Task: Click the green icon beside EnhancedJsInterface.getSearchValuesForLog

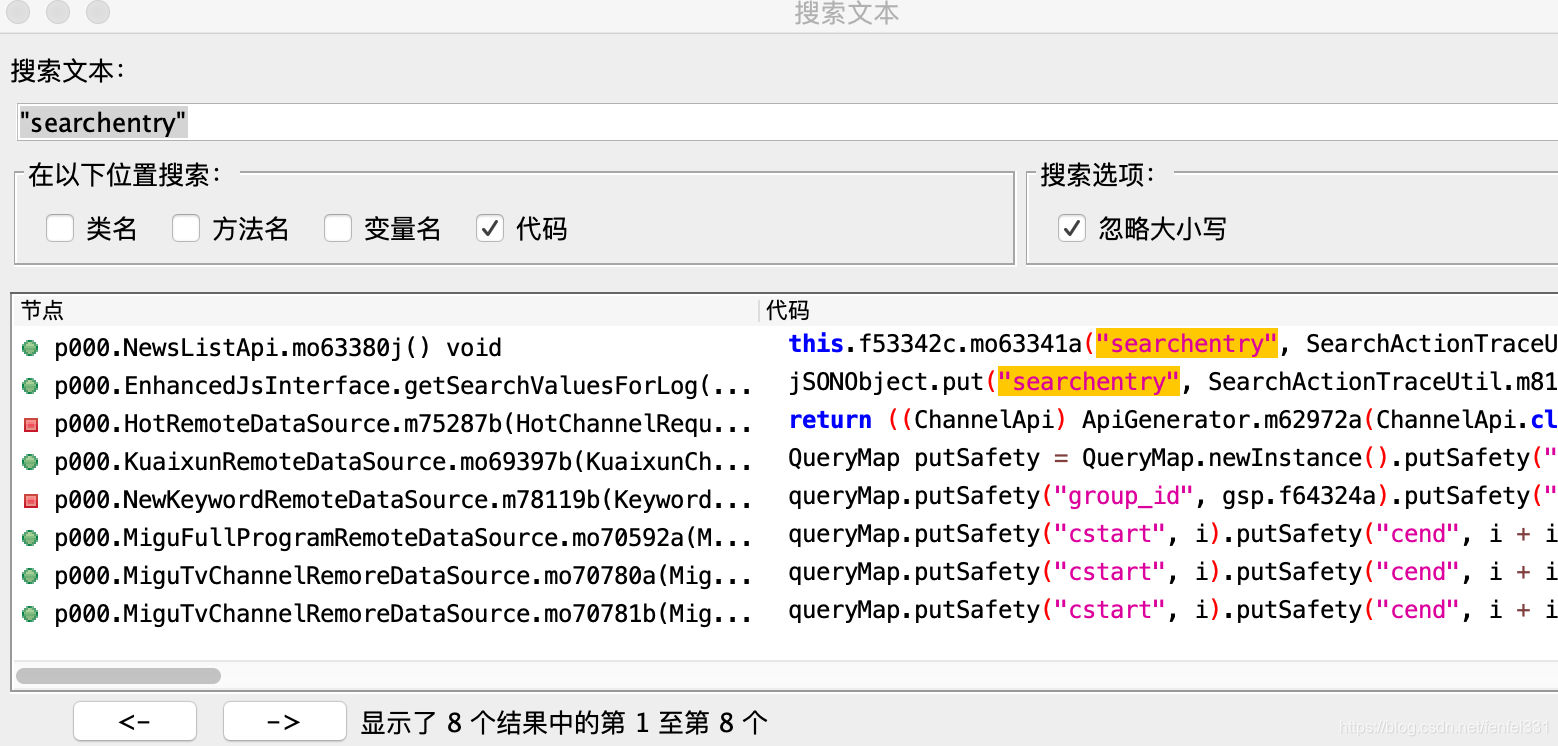Action: click(30, 386)
